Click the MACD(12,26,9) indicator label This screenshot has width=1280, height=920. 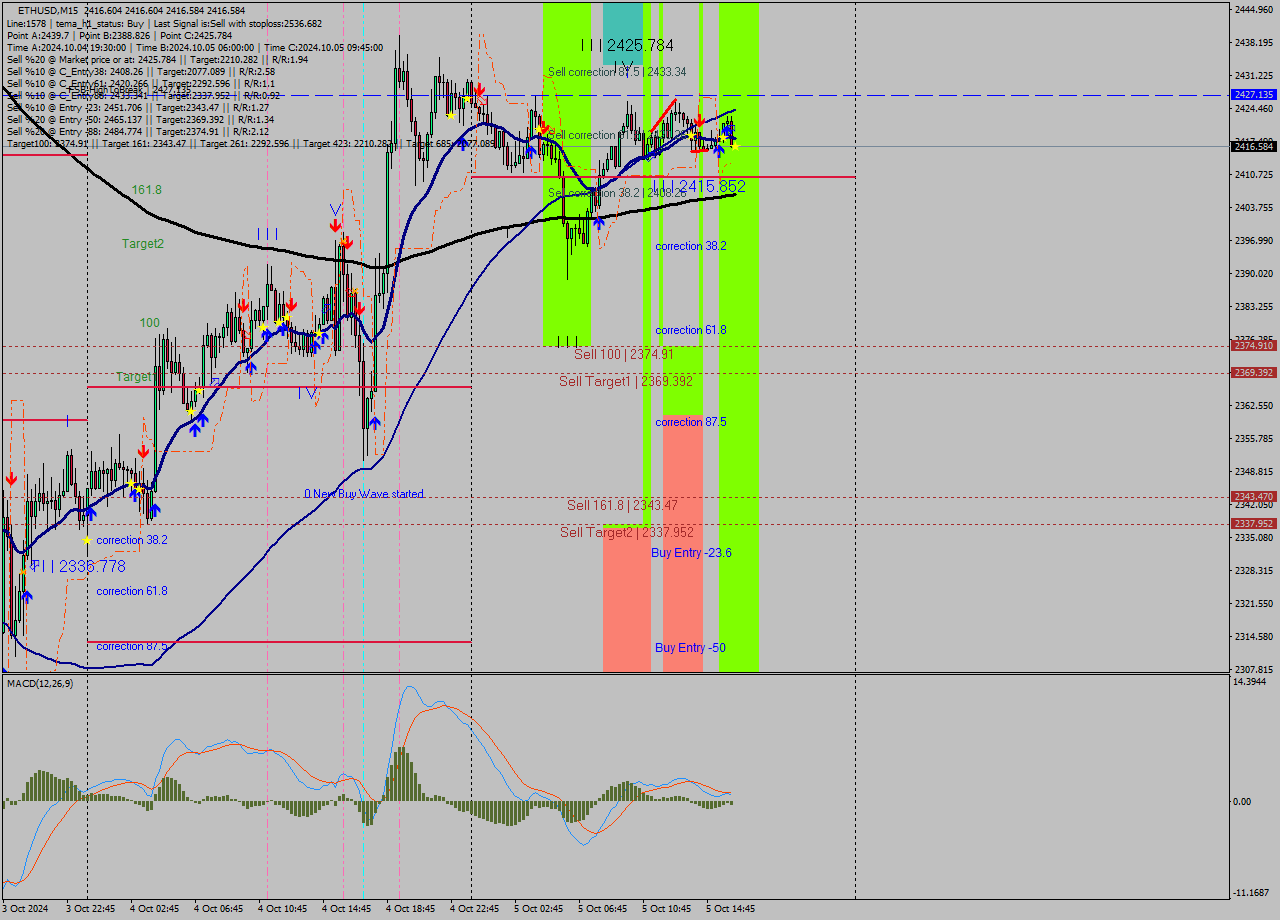tap(40, 683)
